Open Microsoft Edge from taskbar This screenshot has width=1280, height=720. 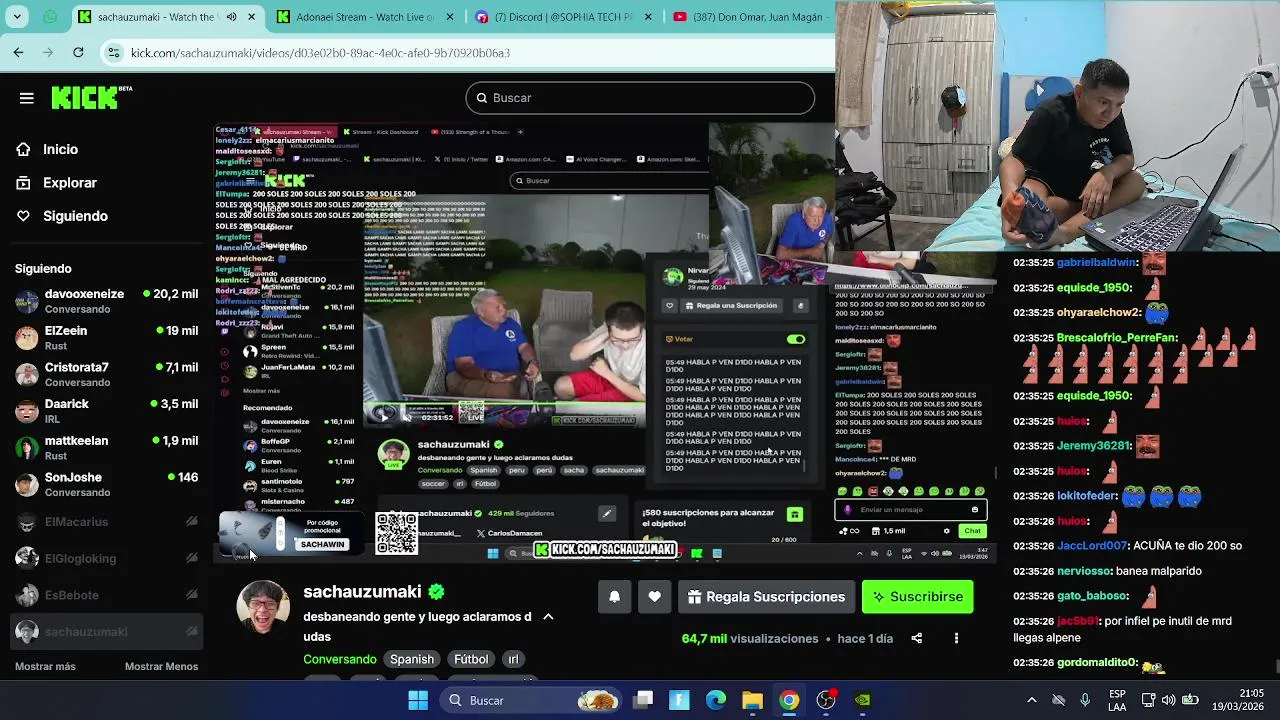(716, 700)
